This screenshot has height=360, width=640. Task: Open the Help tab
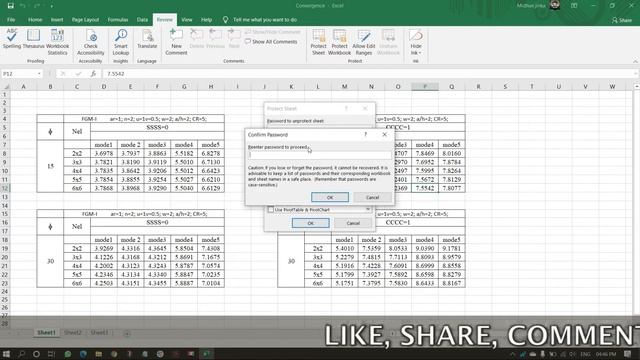click(x=207, y=20)
